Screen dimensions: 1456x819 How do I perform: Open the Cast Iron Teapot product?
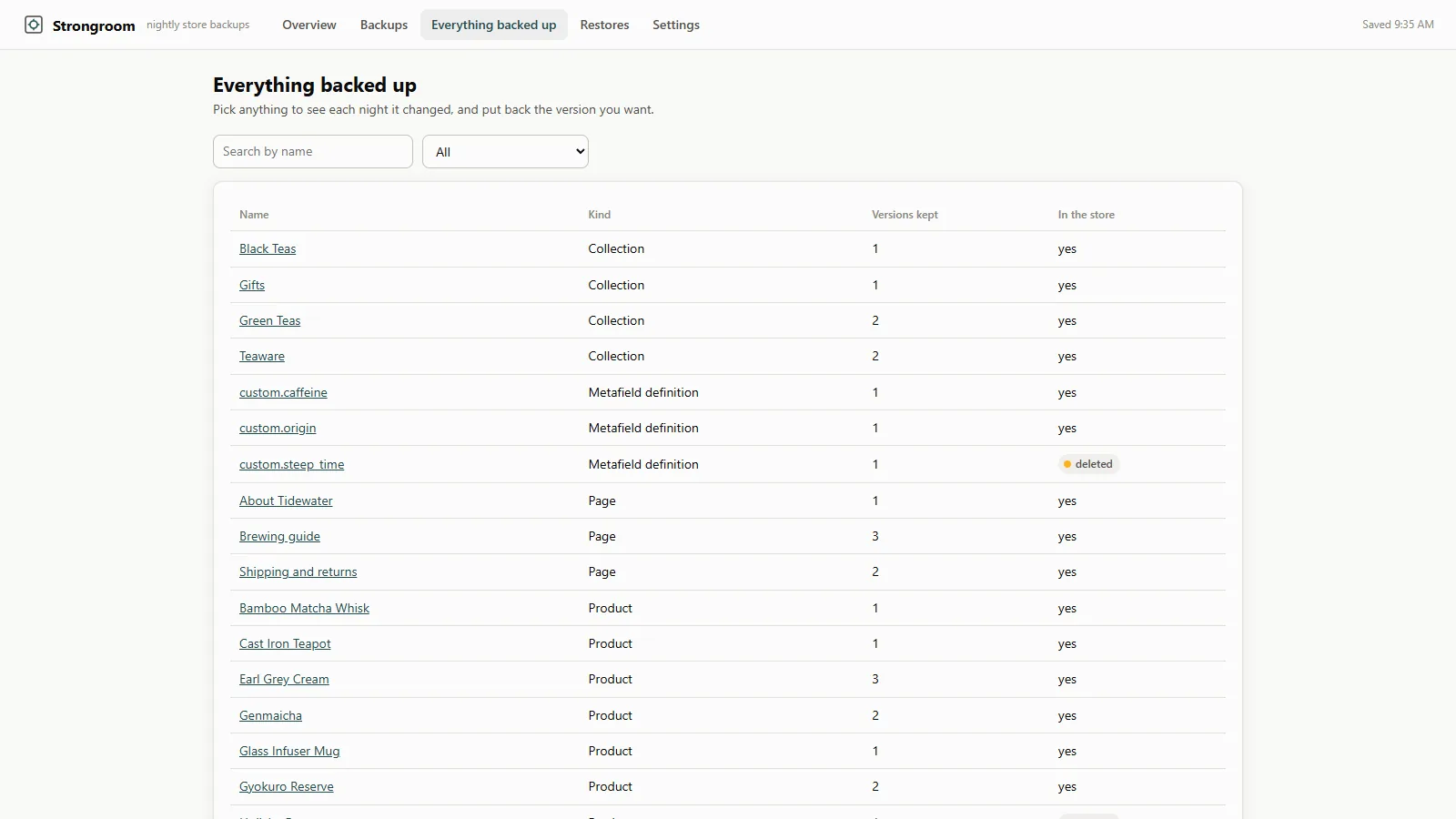click(285, 644)
